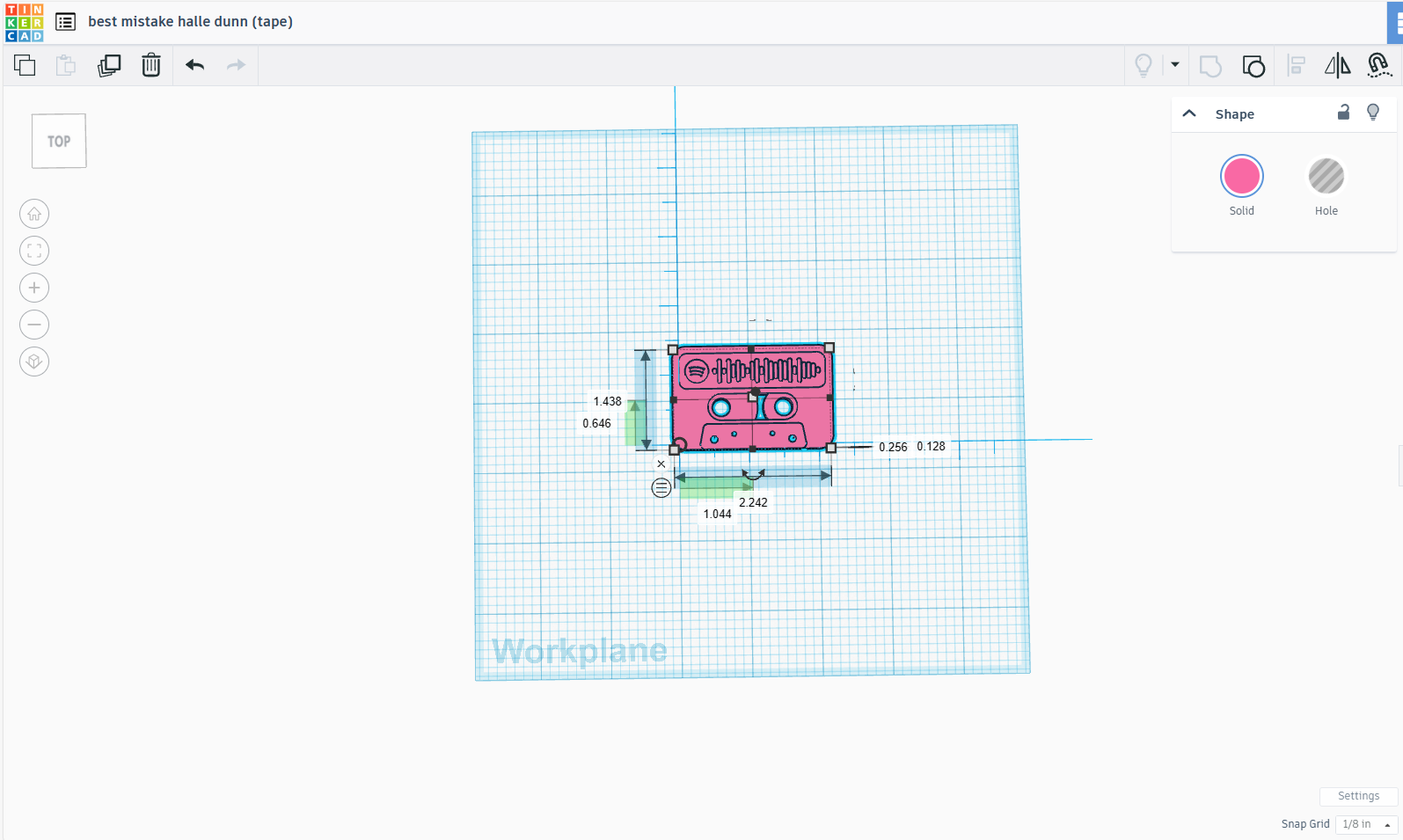Click the 0.128 dimension value

[931, 446]
